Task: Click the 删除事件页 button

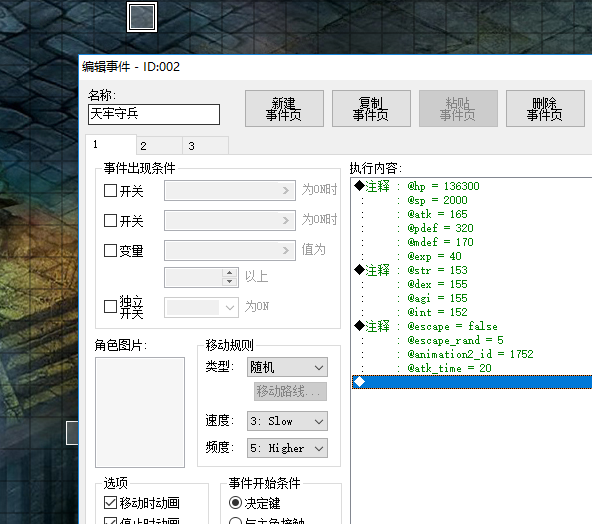Action: [x=545, y=108]
